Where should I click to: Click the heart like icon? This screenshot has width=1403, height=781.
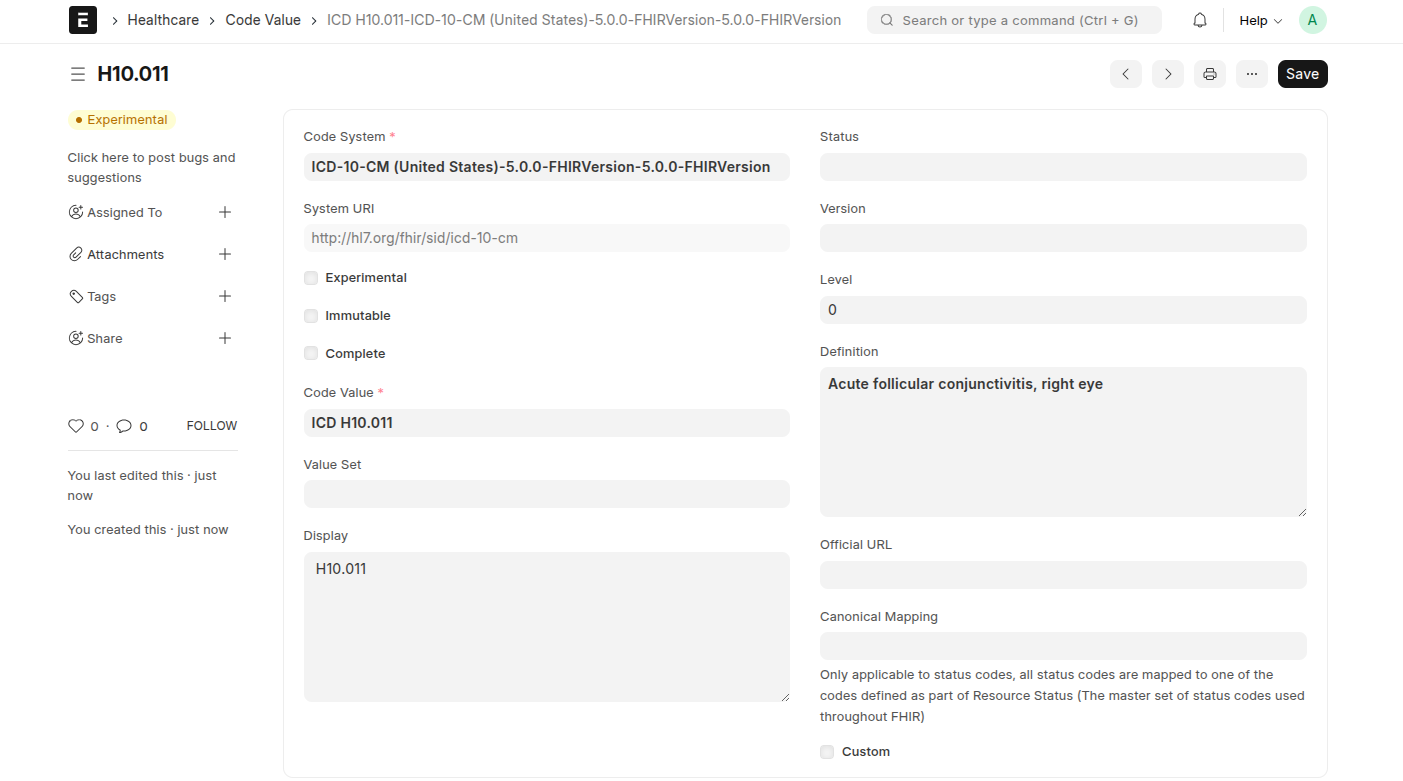(76, 426)
